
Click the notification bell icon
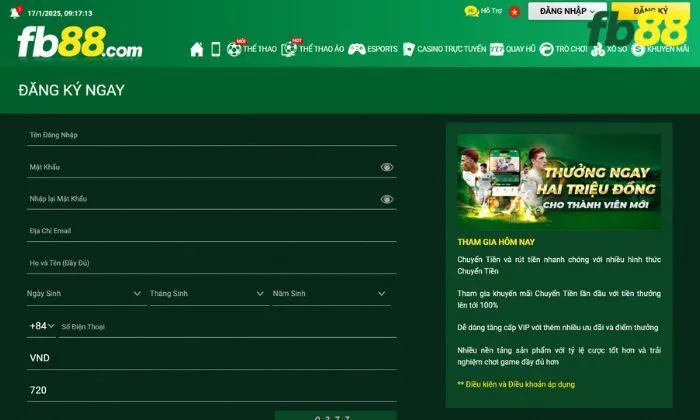pyautogui.click(x=15, y=12)
